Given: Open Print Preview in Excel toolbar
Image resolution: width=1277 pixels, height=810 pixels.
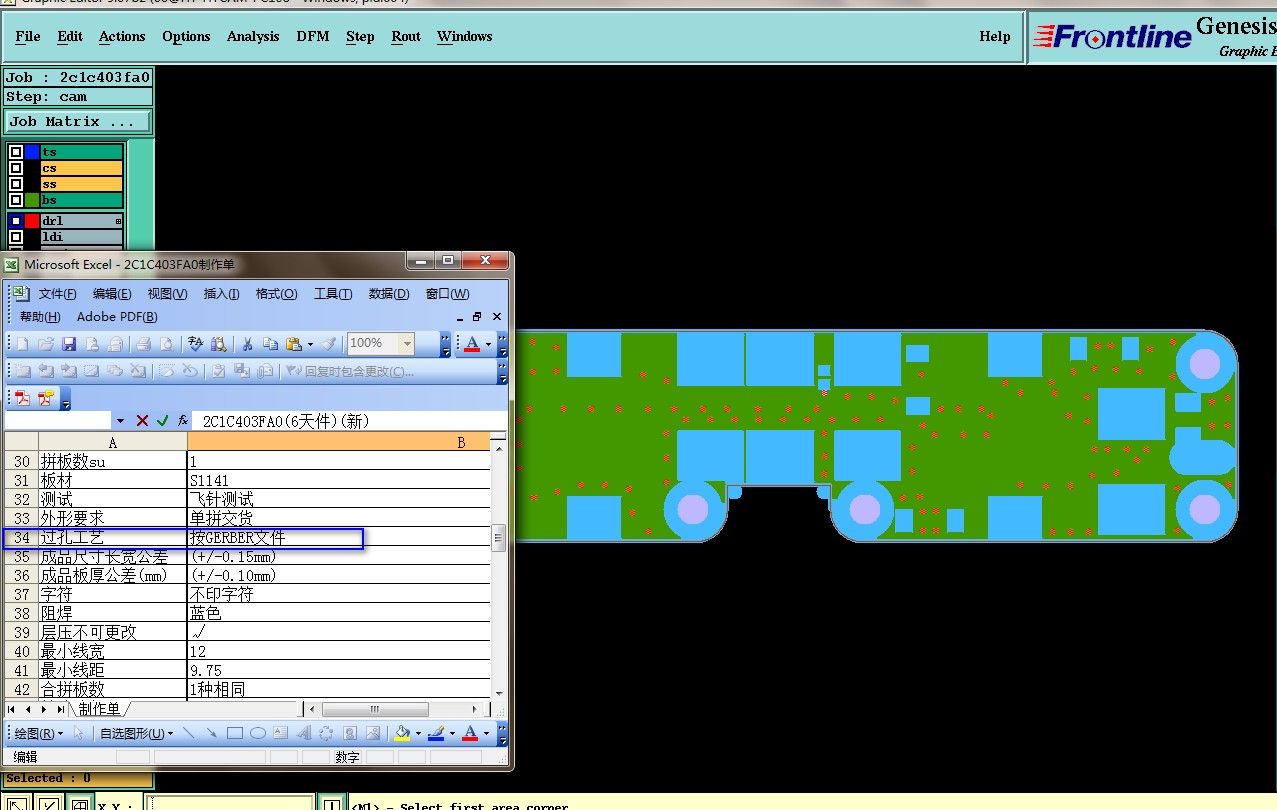Looking at the screenshot, I should 165,344.
